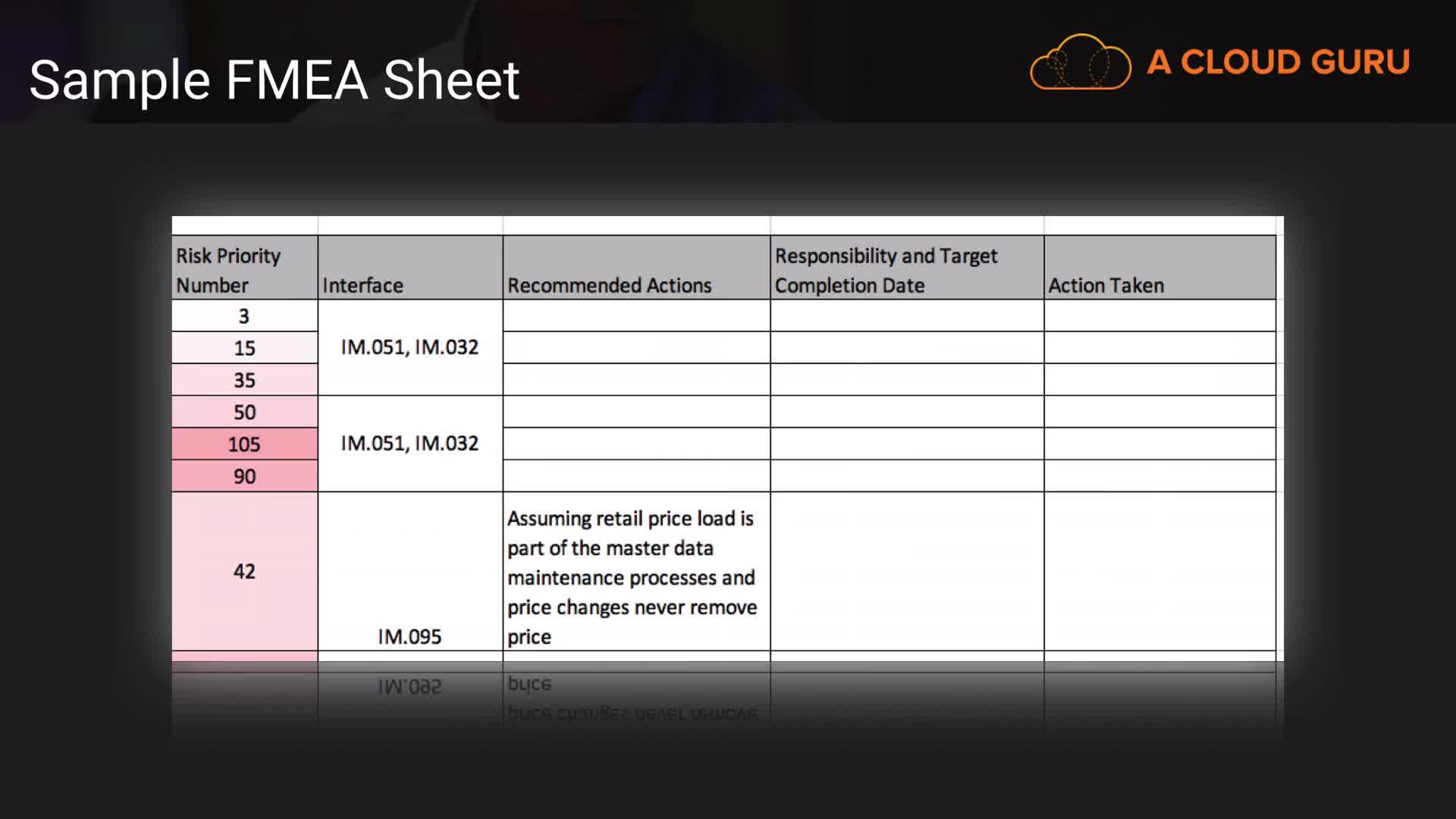
Task: Click empty Action Taken cell beside risk 42
Action: pos(1159,571)
